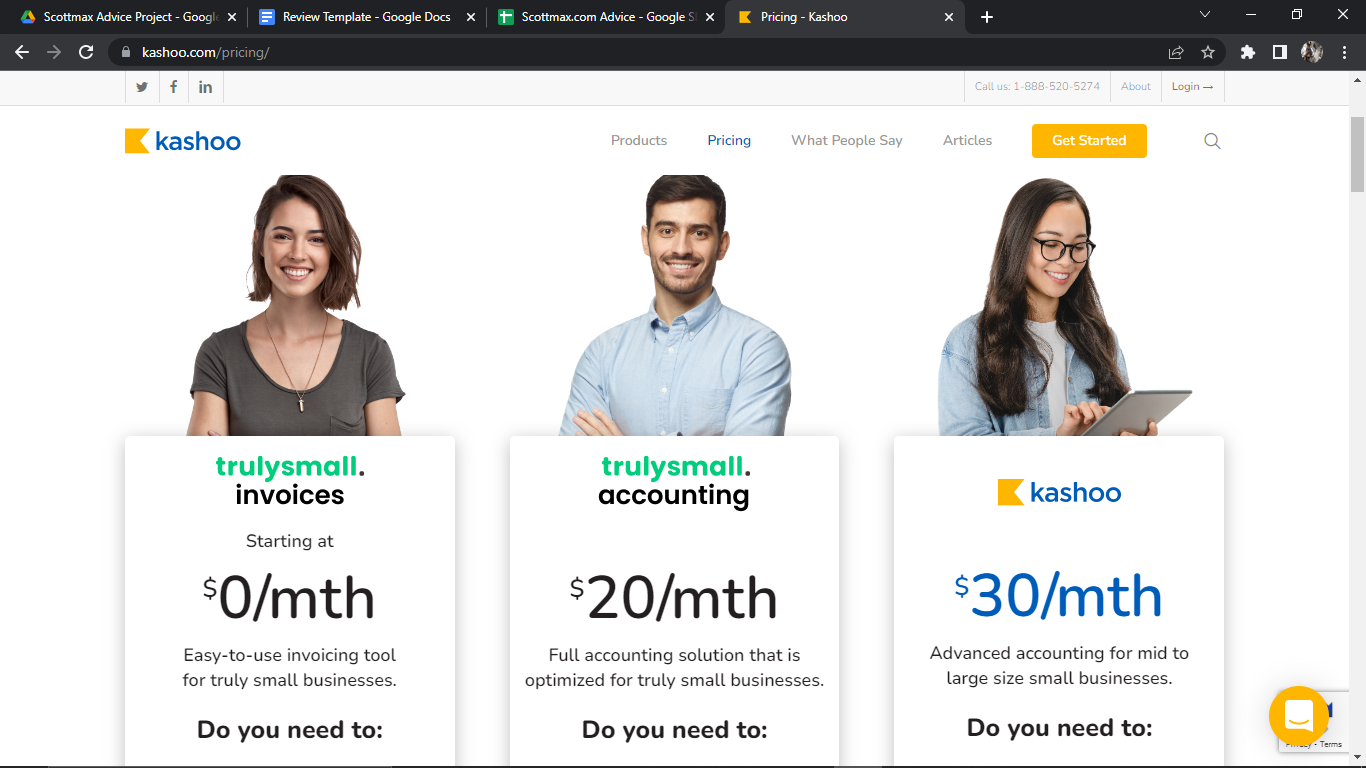Open the Products menu item
The width and height of the screenshot is (1366, 768).
tap(639, 141)
